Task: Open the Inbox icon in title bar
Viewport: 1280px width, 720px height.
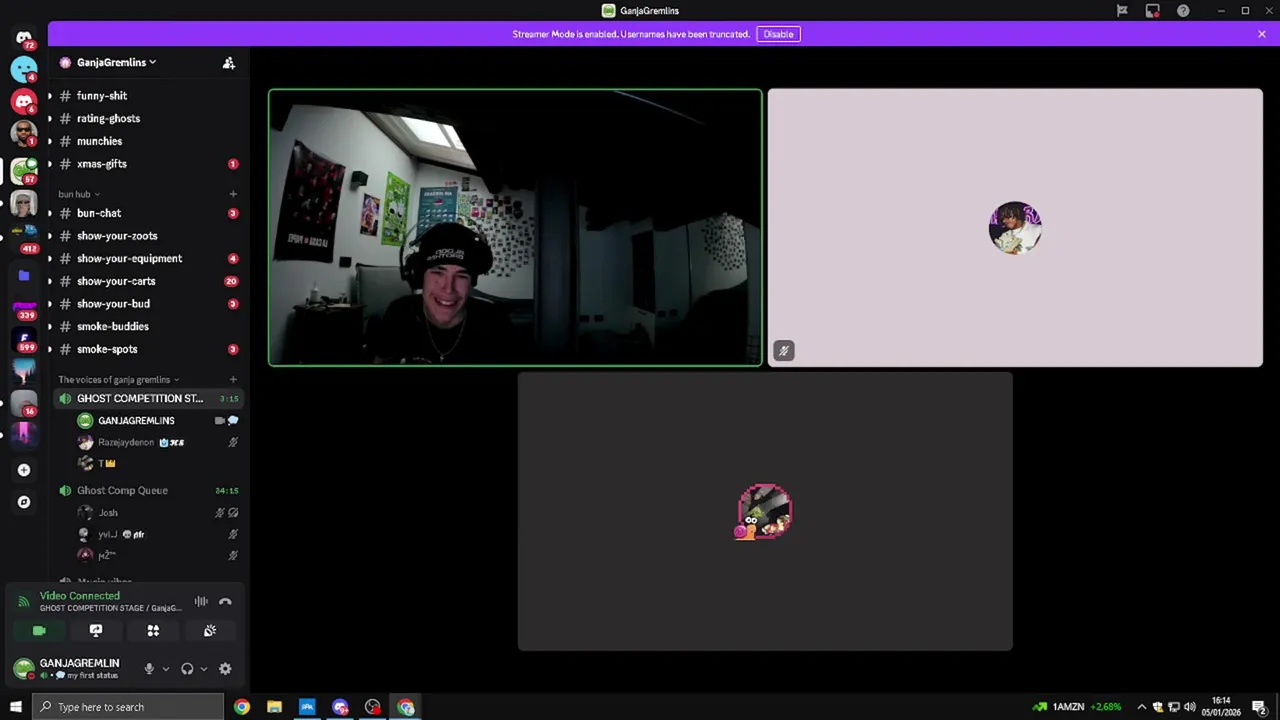Action: click(1153, 11)
